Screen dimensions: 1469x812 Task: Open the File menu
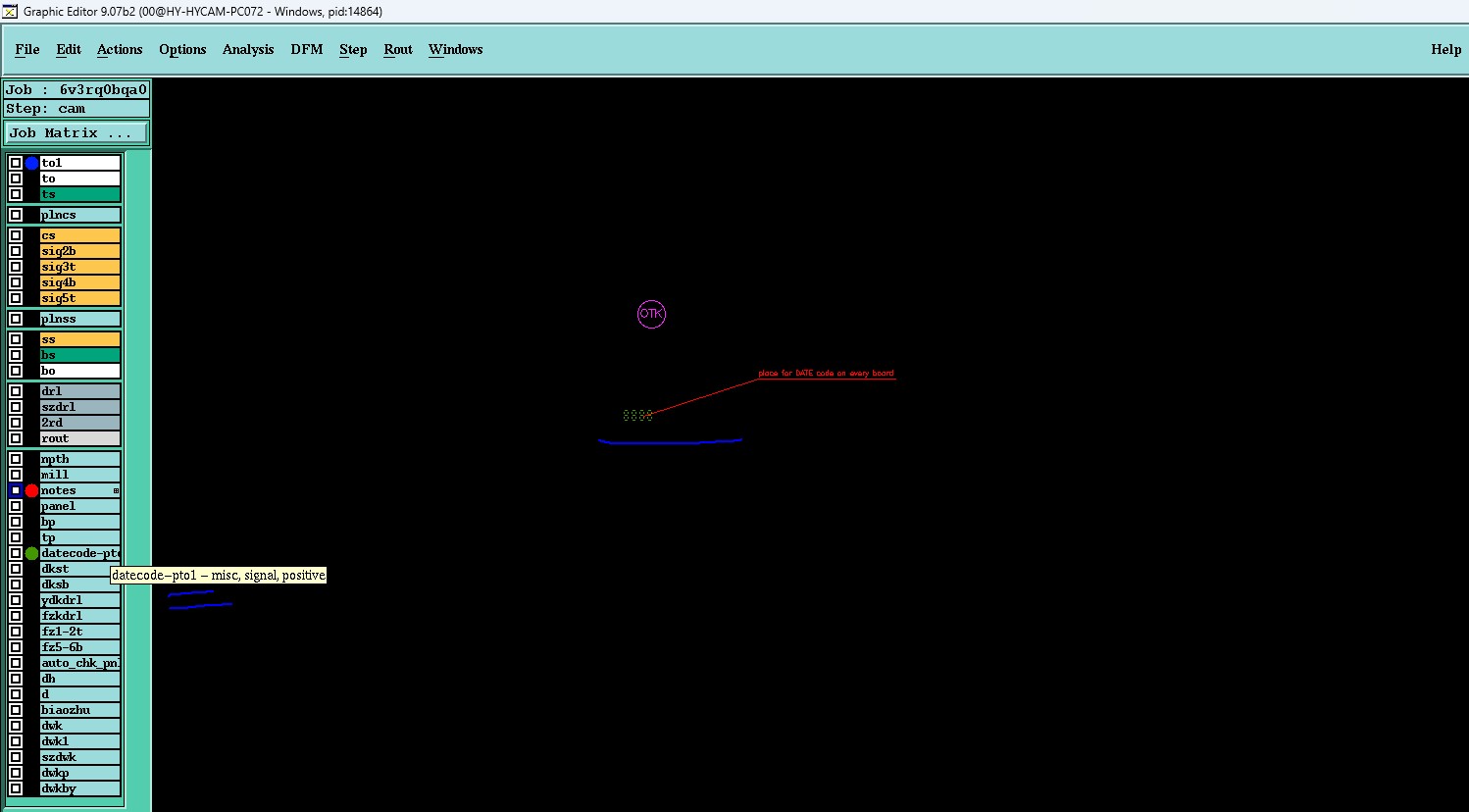(27, 49)
